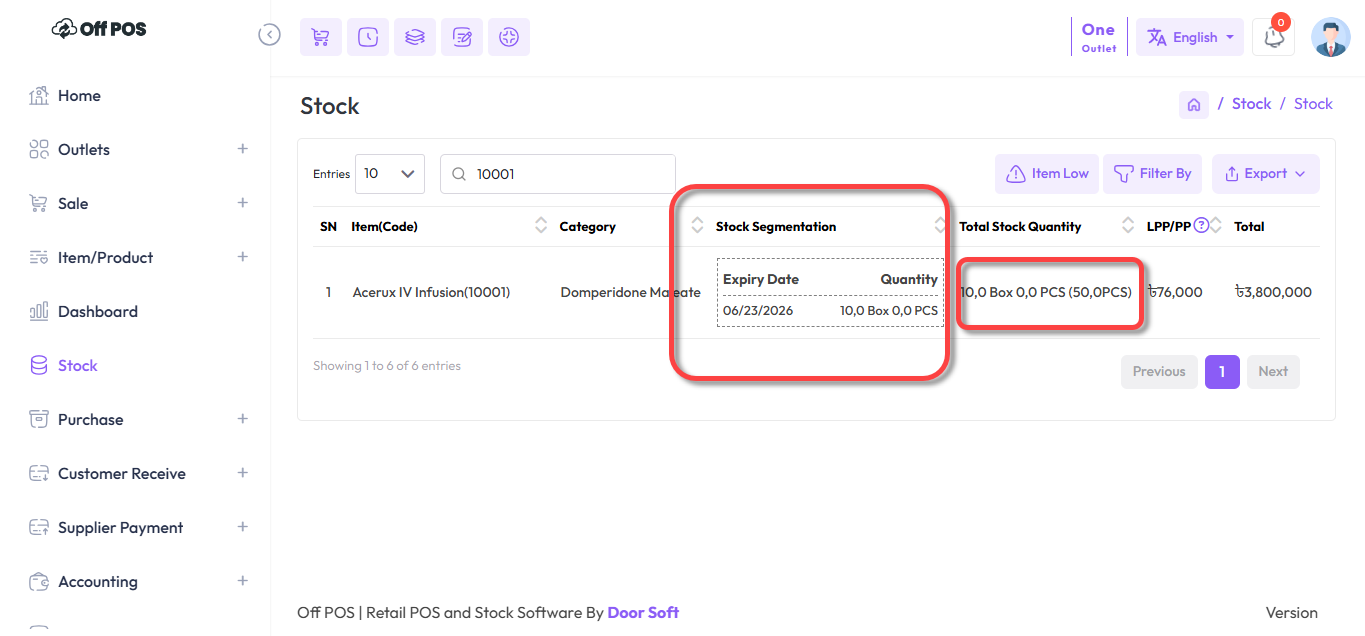Click the shopping cart icon in top toolbar
The image size is (1365, 636).
point(321,37)
